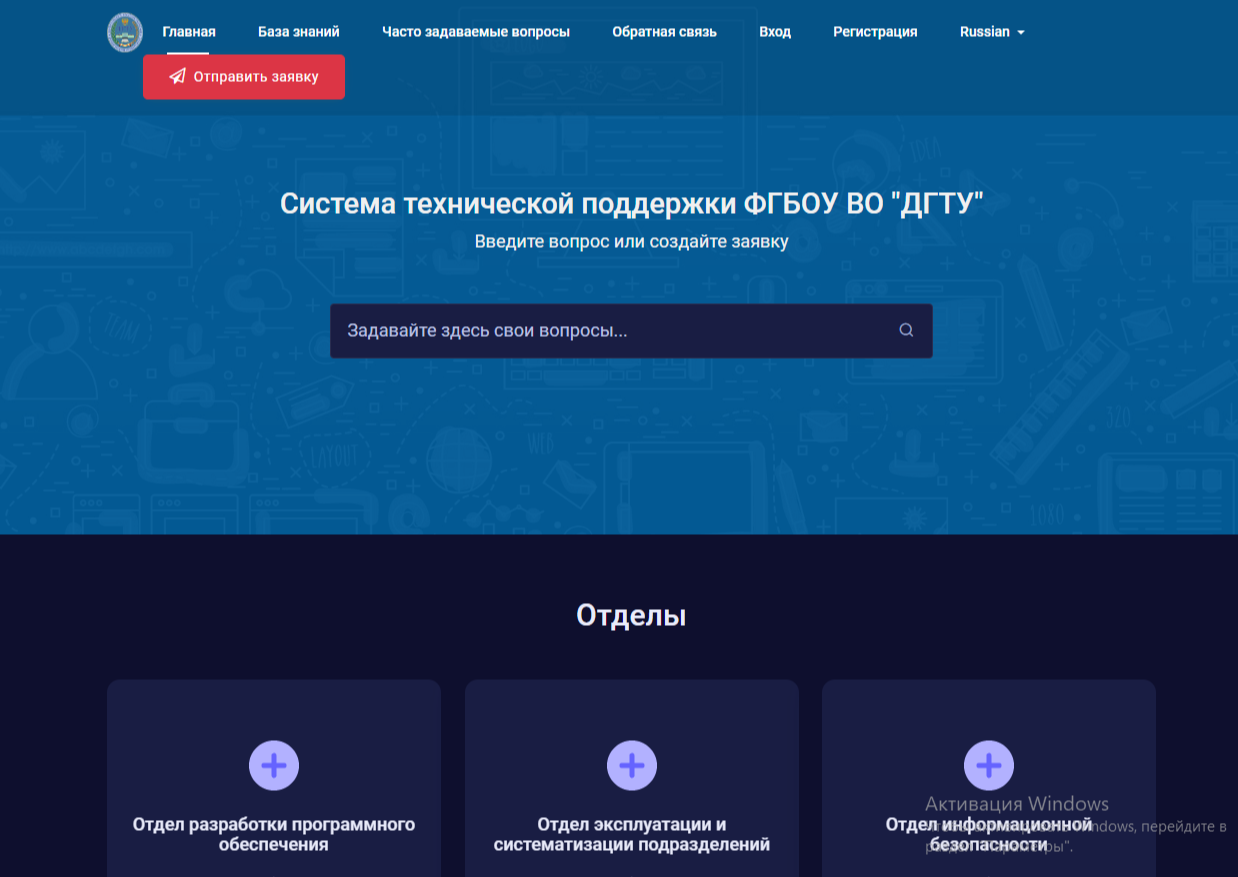Open Часто задаваемые вопросы page
The height and width of the screenshot is (877, 1238).
(476, 32)
